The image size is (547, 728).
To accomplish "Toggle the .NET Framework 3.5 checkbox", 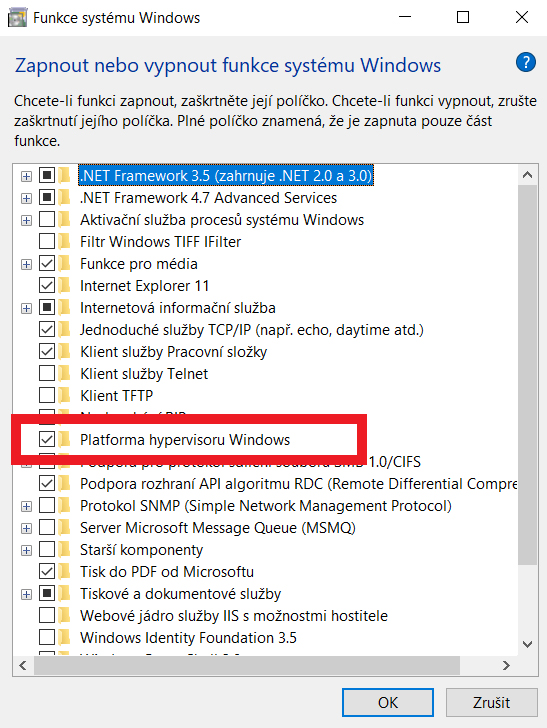I will click(47, 176).
